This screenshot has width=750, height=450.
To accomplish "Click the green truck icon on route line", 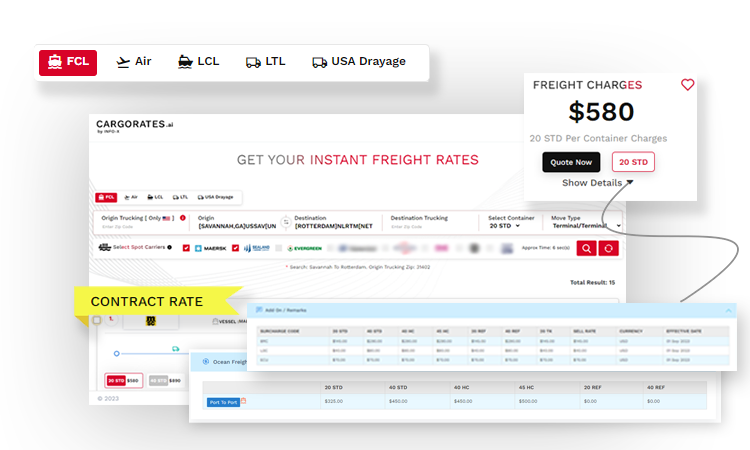I will (176, 349).
